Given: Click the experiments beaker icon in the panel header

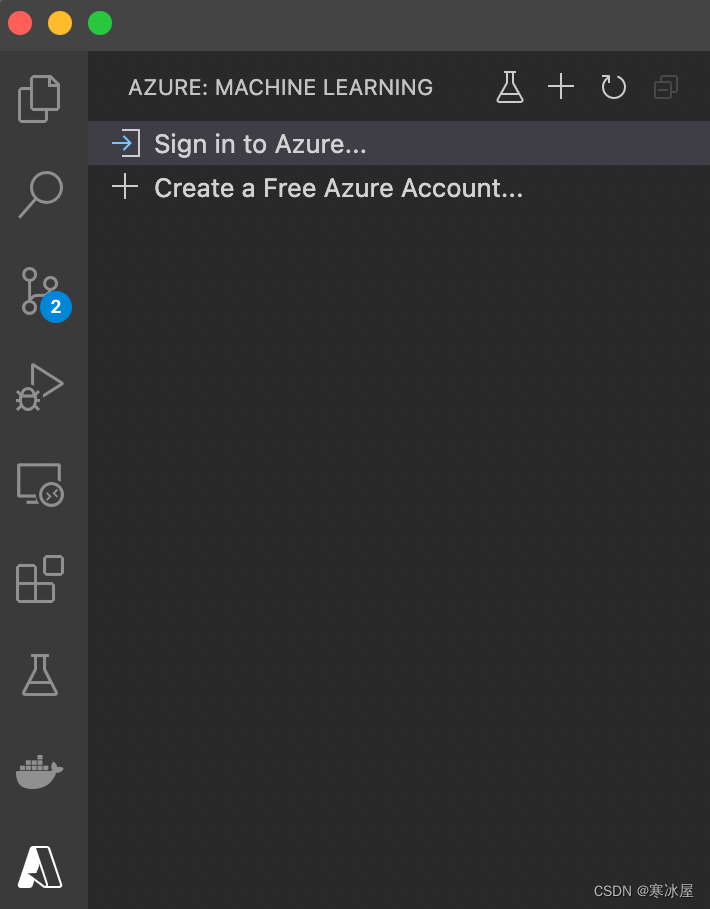Looking at the screenshot, I should coord(510,87).
